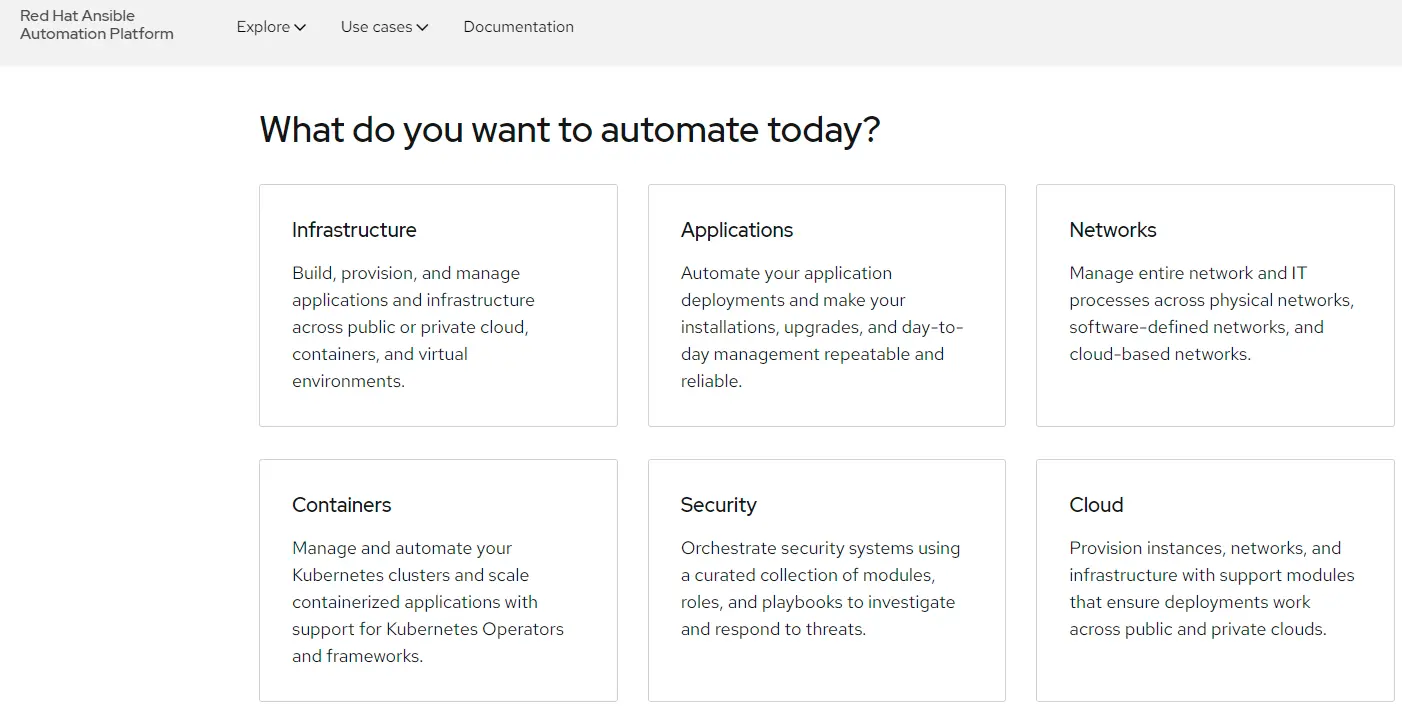The width and height of the screenshot is (1402, 720).
Task: Open the Documentation page
Action: pyautogui.click(x=518, y=27)
